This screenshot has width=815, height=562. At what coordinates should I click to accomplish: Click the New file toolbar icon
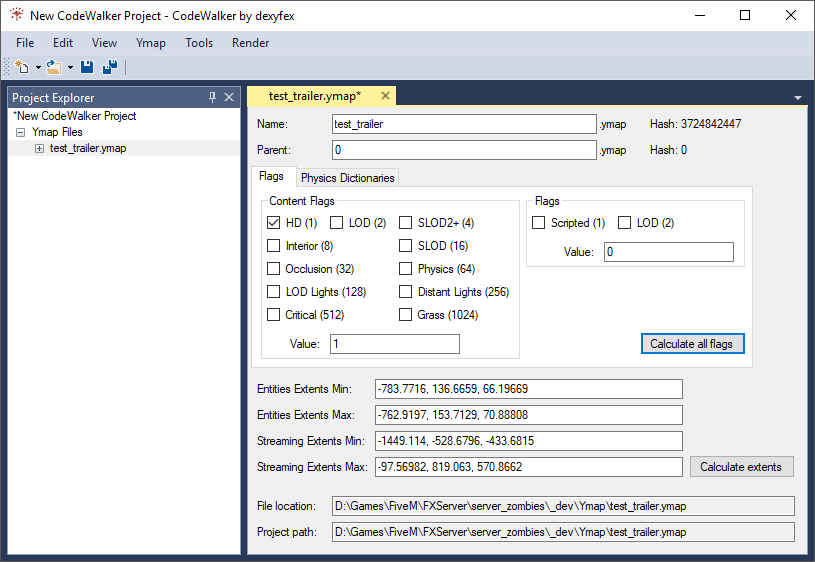pos(22,68)
